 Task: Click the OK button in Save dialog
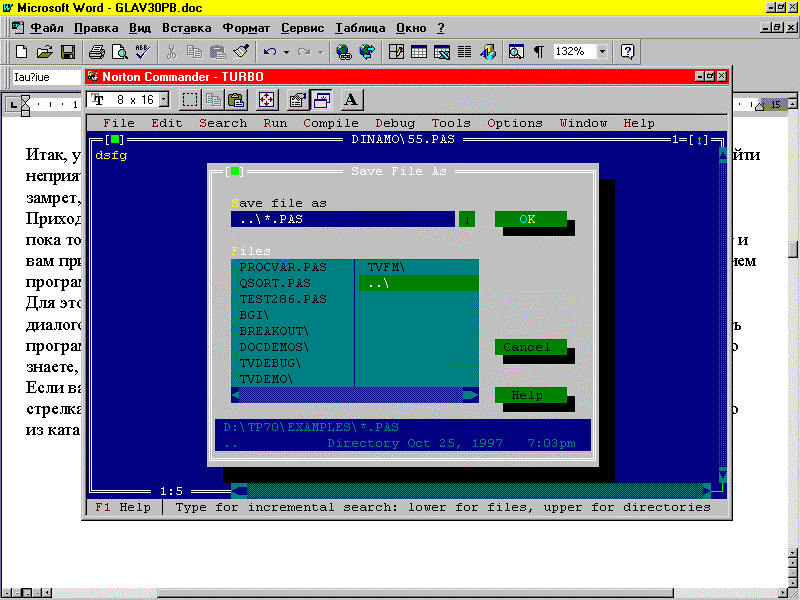(531, 219)
